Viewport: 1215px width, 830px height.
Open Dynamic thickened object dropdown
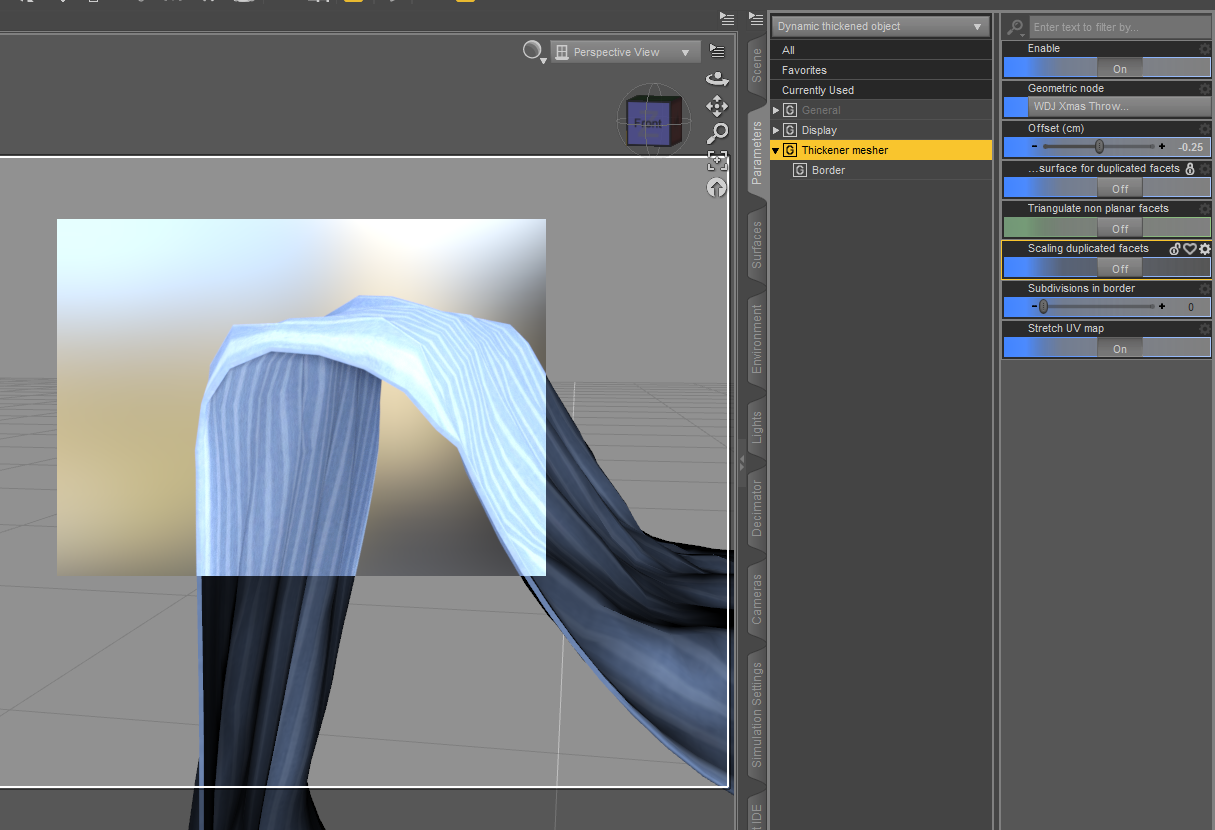[880, 27]
